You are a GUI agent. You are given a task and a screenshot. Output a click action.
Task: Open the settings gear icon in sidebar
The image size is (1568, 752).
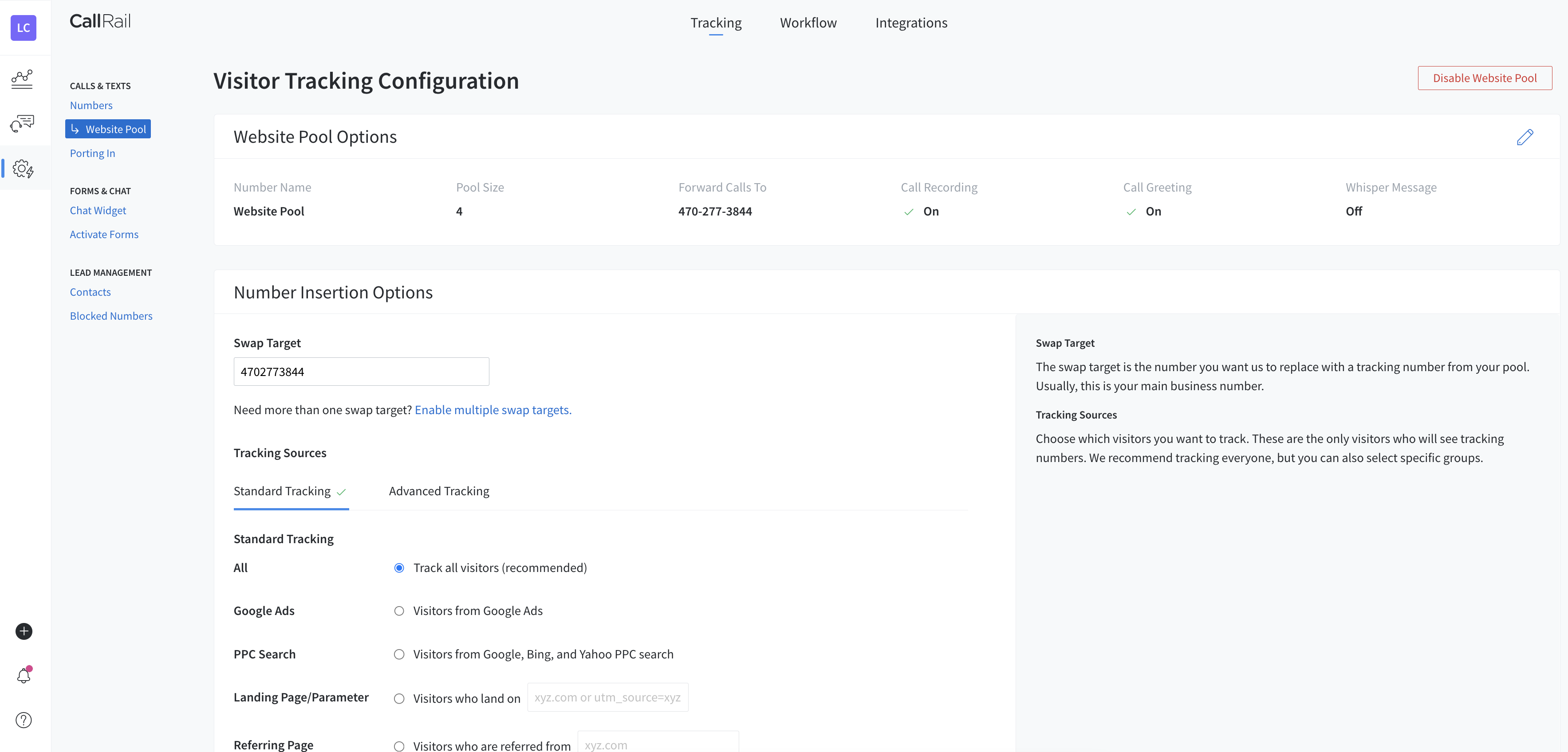(23, 168)
